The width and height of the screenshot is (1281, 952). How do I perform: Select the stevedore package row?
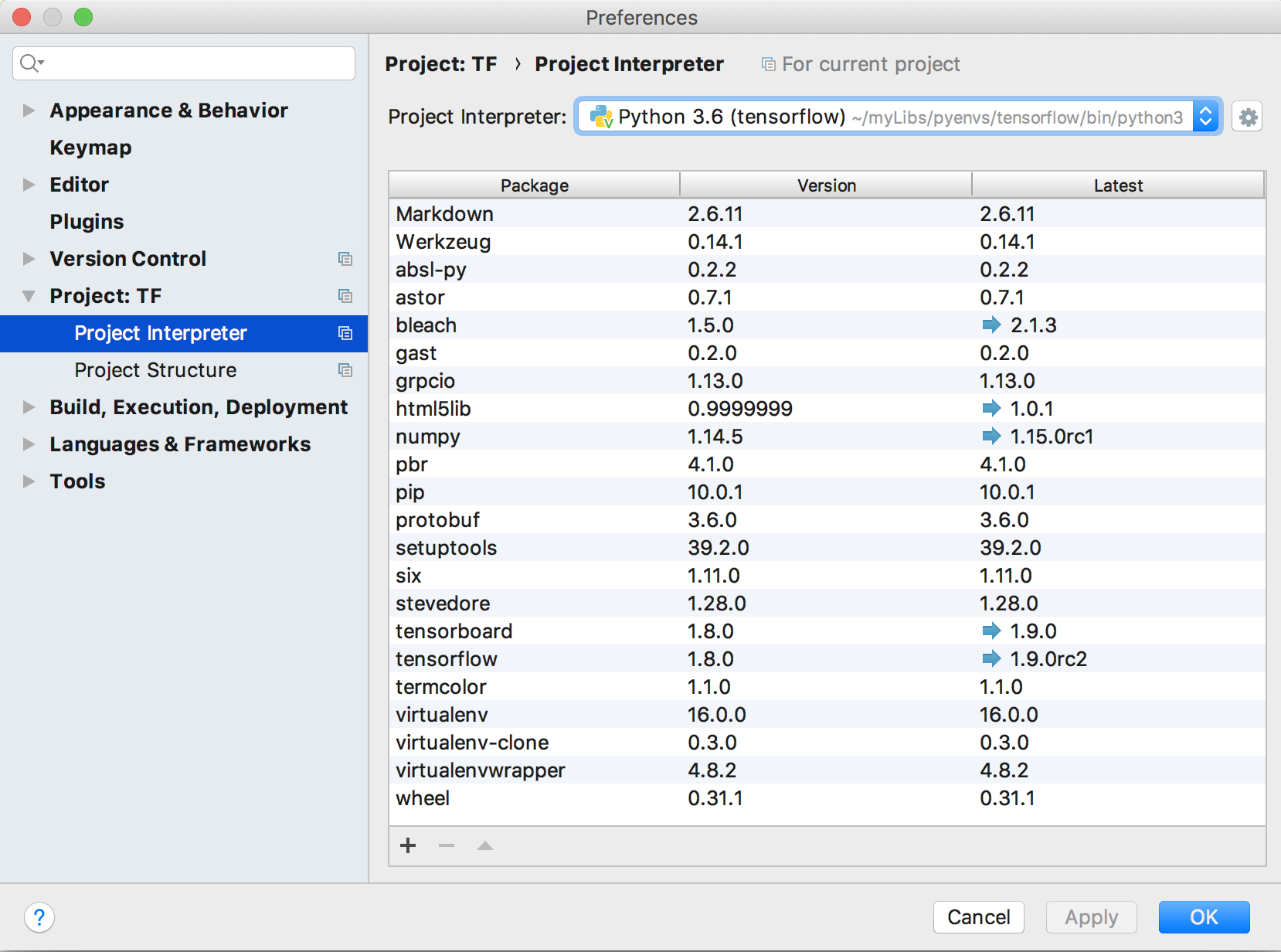point(827,603)
